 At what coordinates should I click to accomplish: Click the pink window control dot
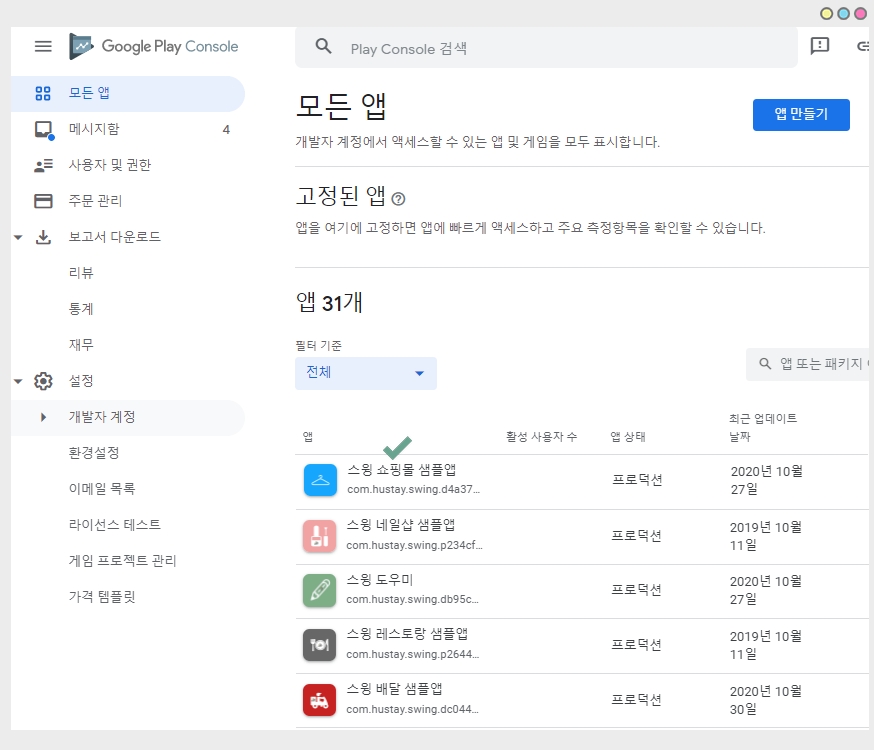tap(861, 14)
